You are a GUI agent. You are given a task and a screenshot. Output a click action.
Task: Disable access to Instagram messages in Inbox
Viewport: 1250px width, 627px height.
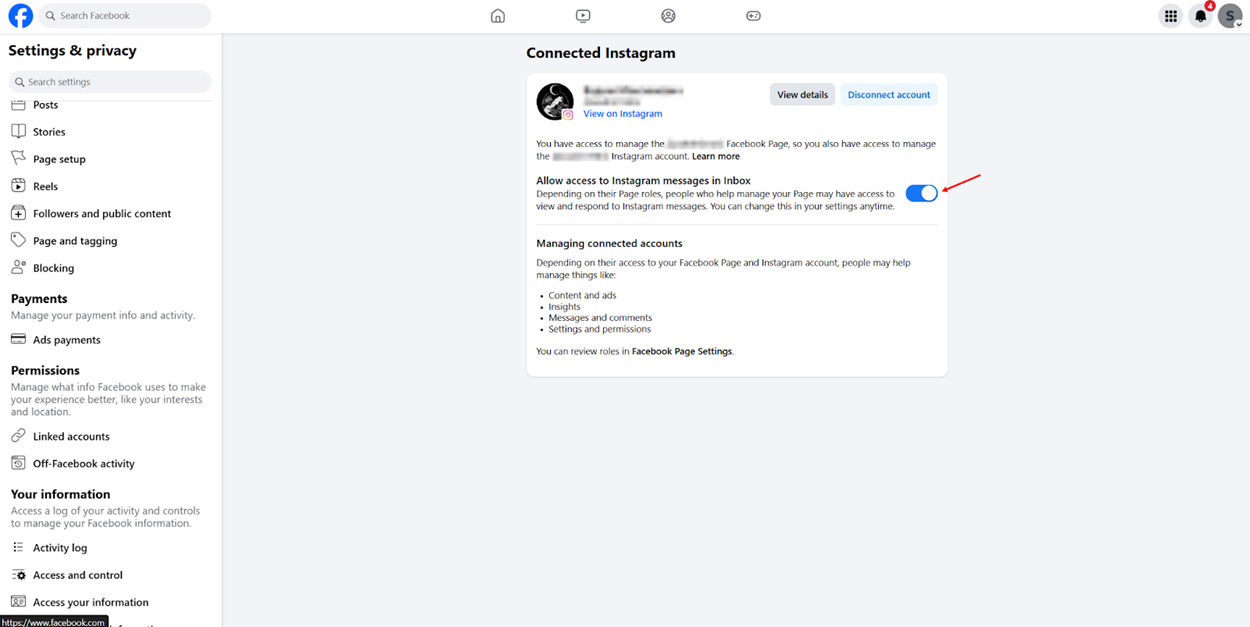(921, 192)
